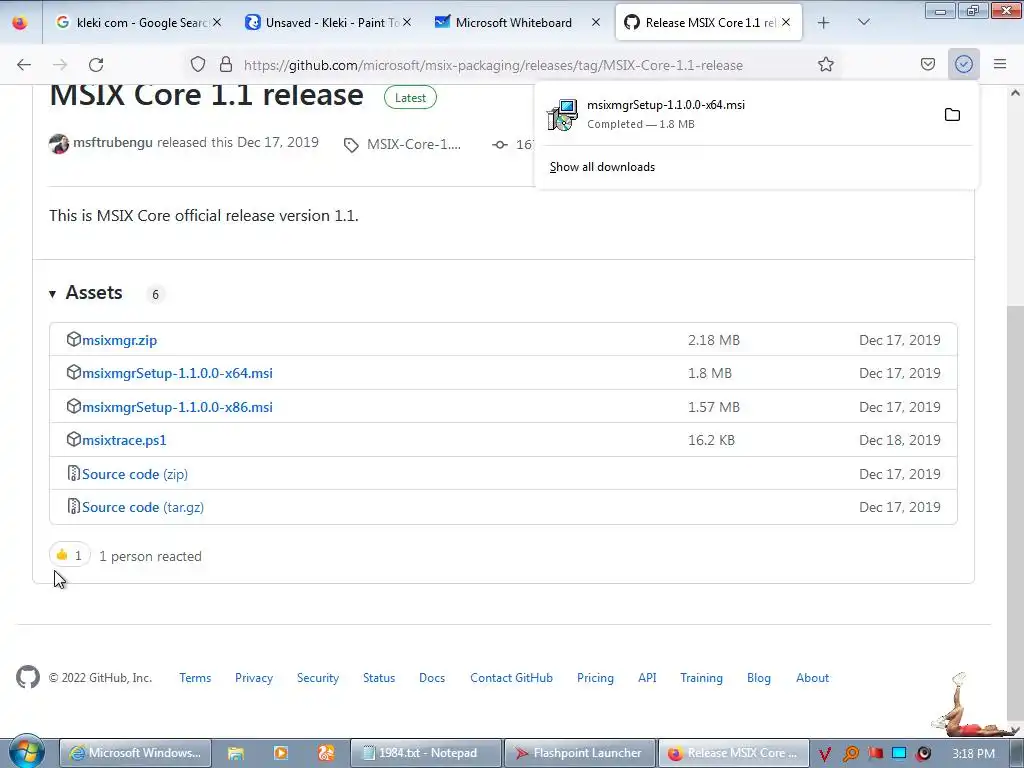Open the Firefox hamburger menu
1024x768 pixels.
tap(1000, 65)
